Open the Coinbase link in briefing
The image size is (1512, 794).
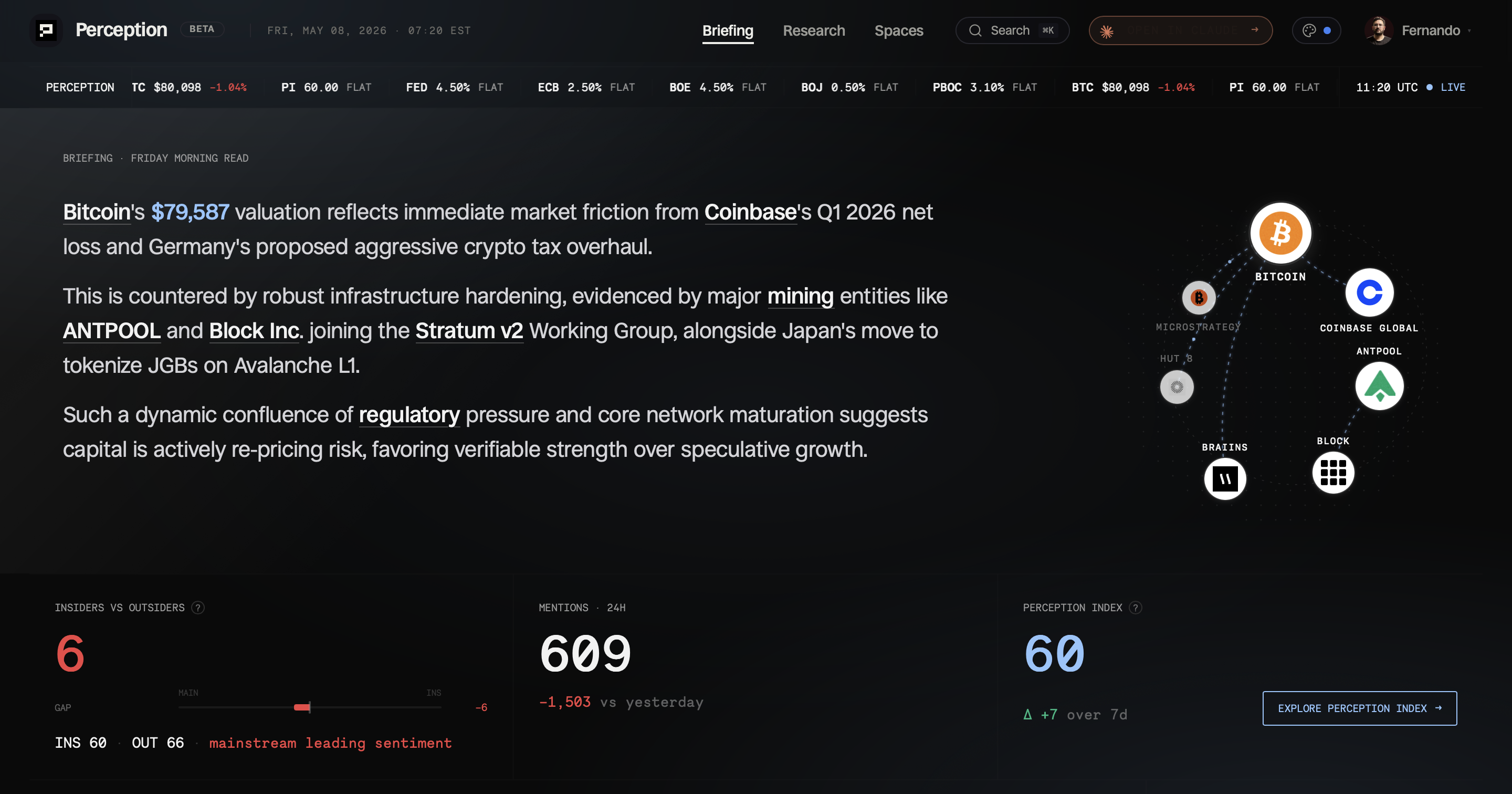pos(751,212)
